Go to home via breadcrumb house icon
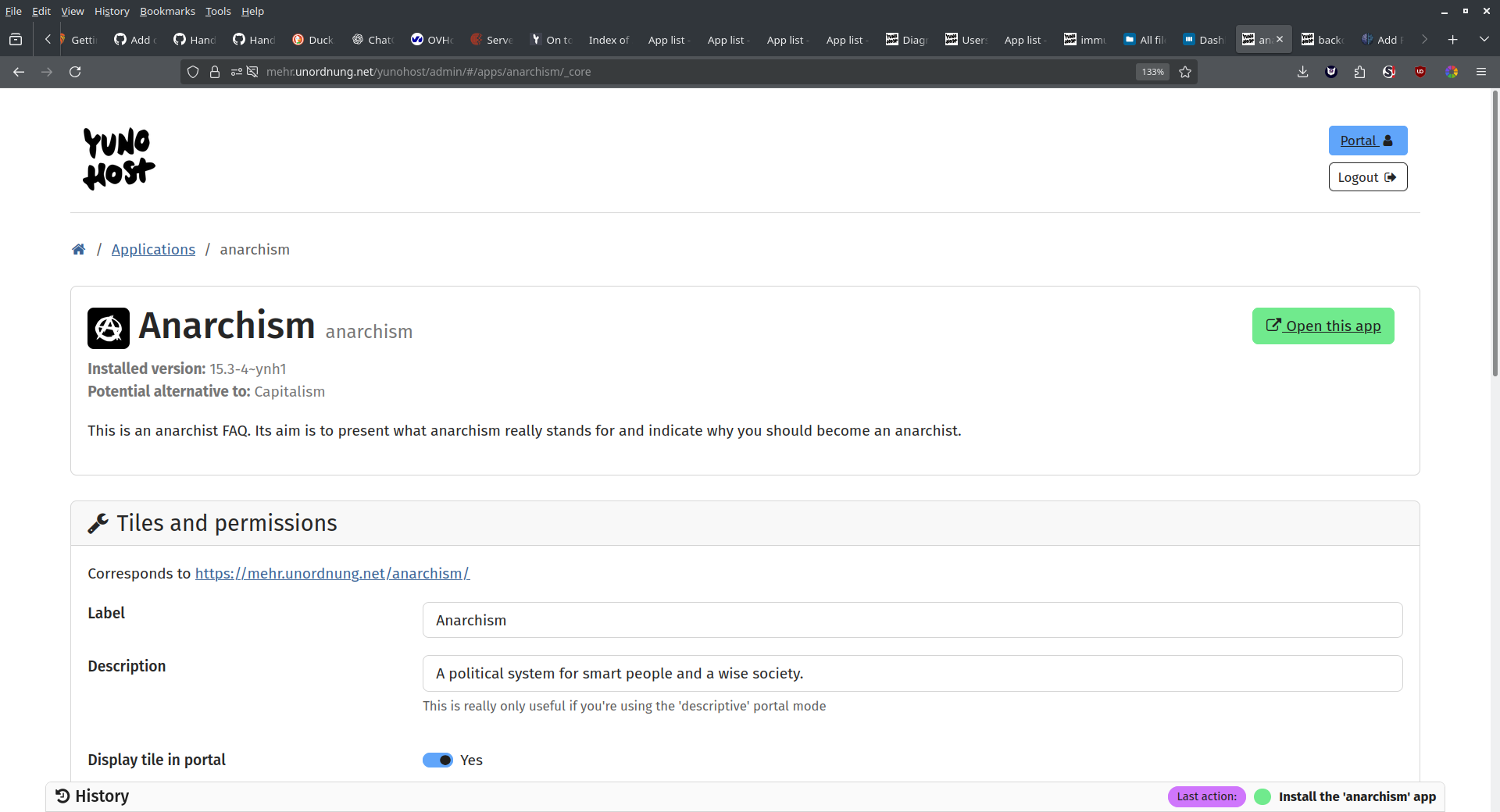This screenshot has height=812, width=1500. pyautogui.click(x=79, y=249)
